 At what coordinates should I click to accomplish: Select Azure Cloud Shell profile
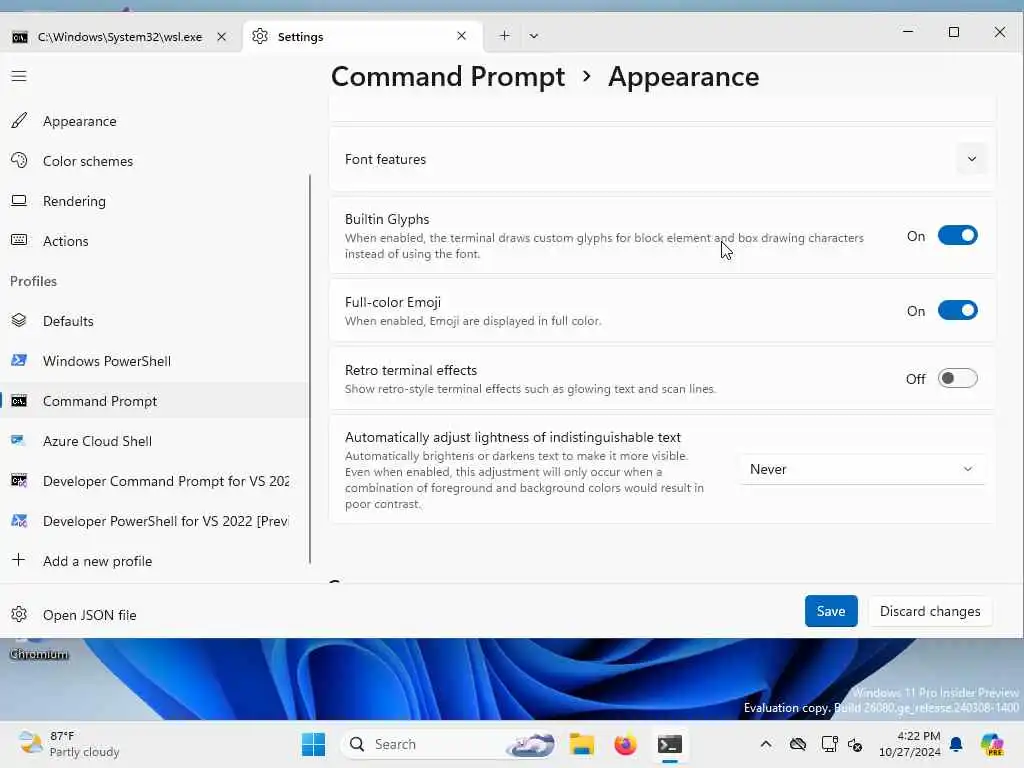[x=154, y=441]
